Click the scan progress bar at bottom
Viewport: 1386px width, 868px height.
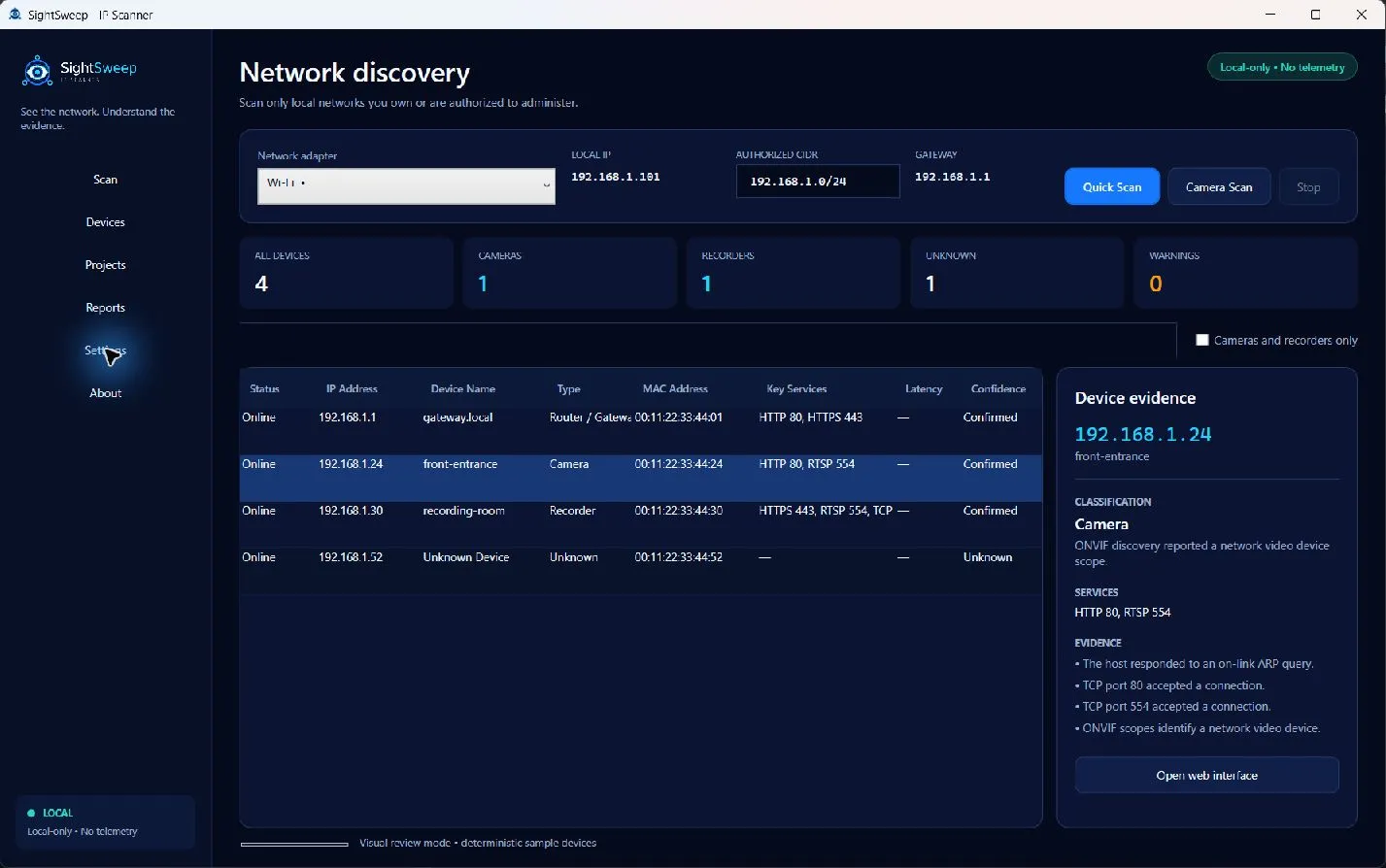294,844
